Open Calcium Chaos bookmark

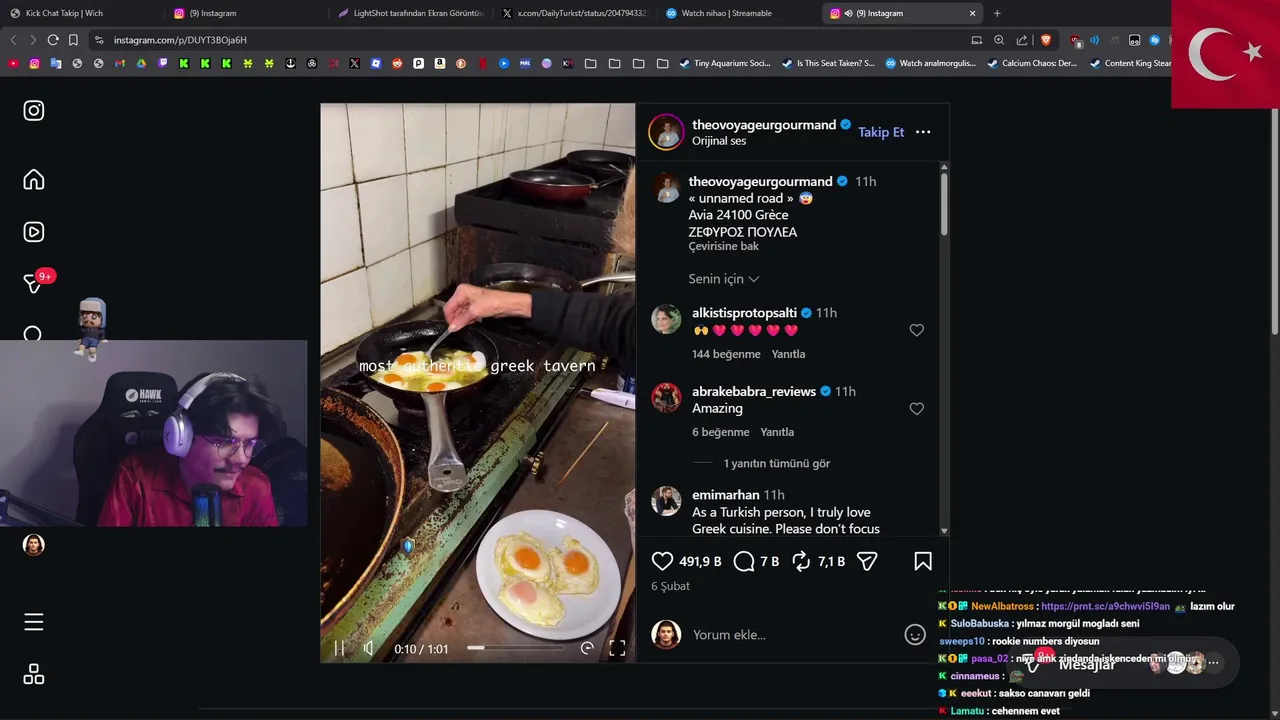1032,63
